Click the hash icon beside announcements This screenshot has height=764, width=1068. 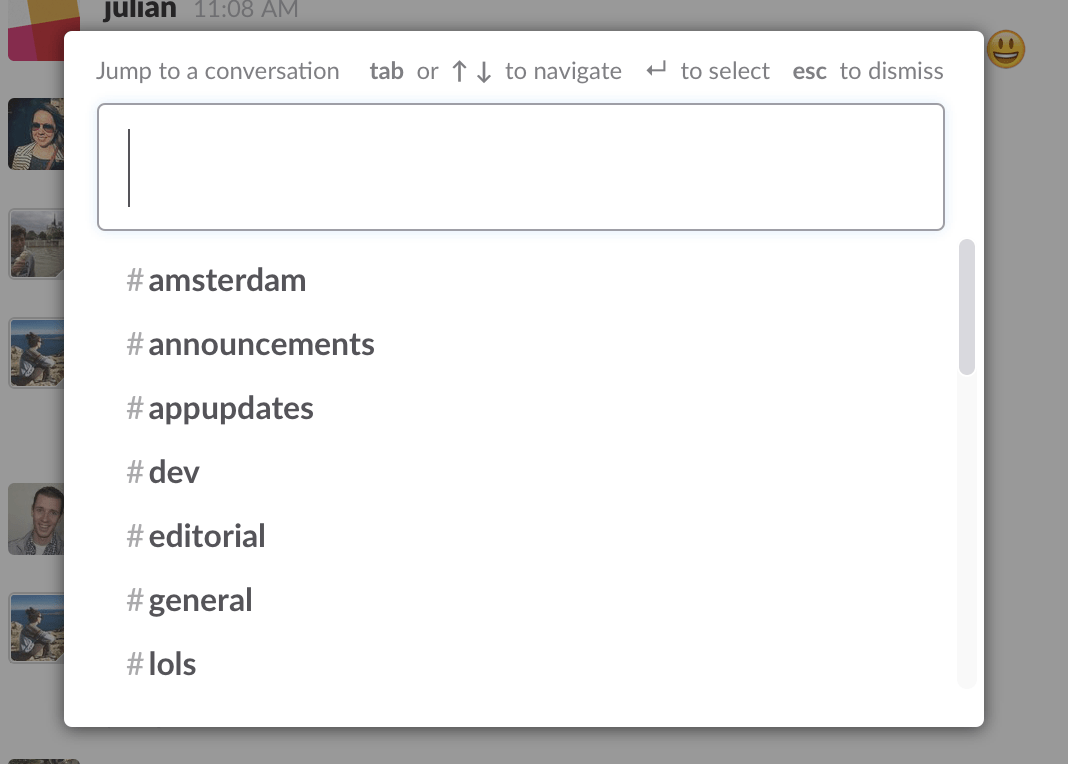134,344
